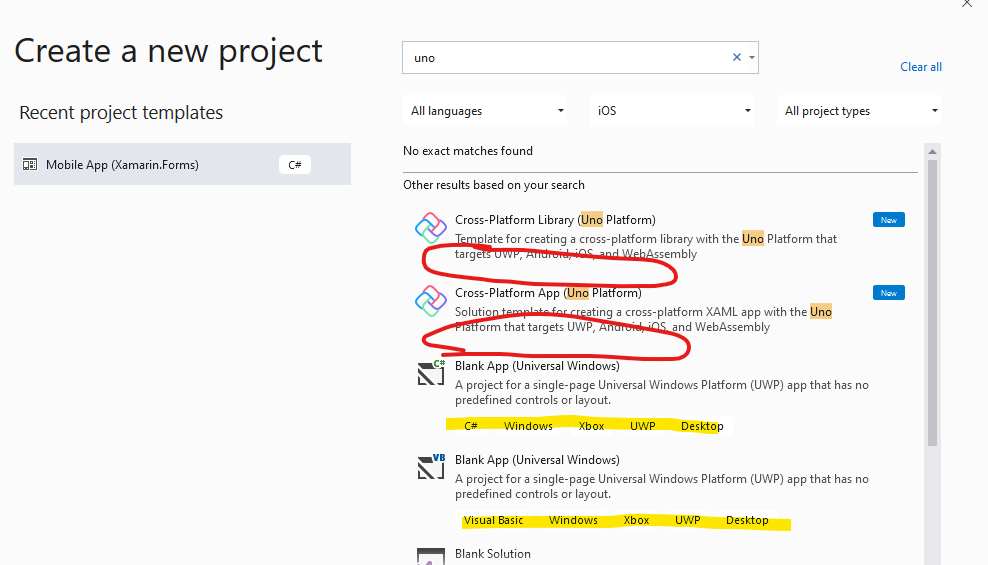Click the C# tag on the recent template

point(295,165)
